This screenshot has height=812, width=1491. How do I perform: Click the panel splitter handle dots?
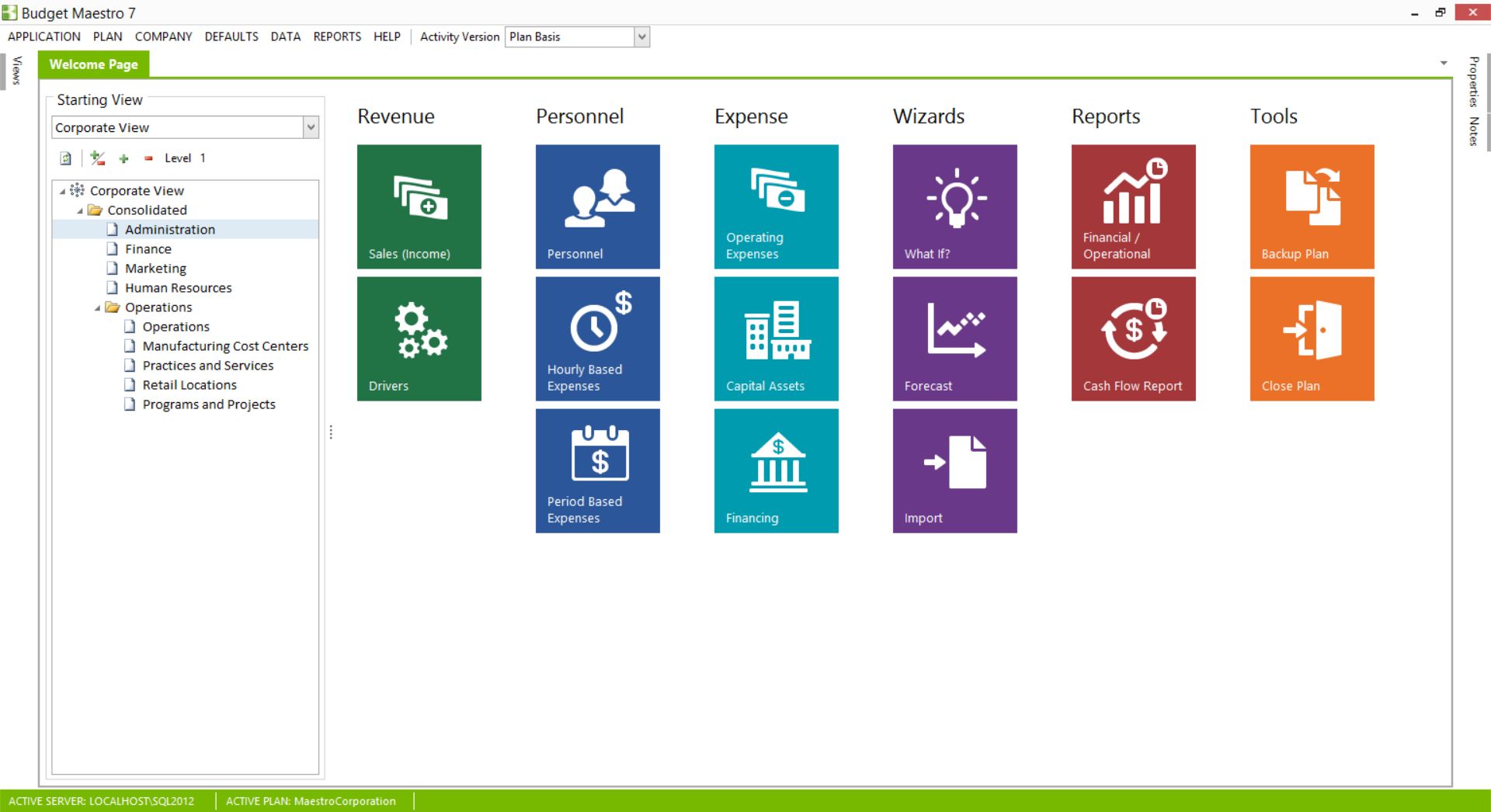331,432
